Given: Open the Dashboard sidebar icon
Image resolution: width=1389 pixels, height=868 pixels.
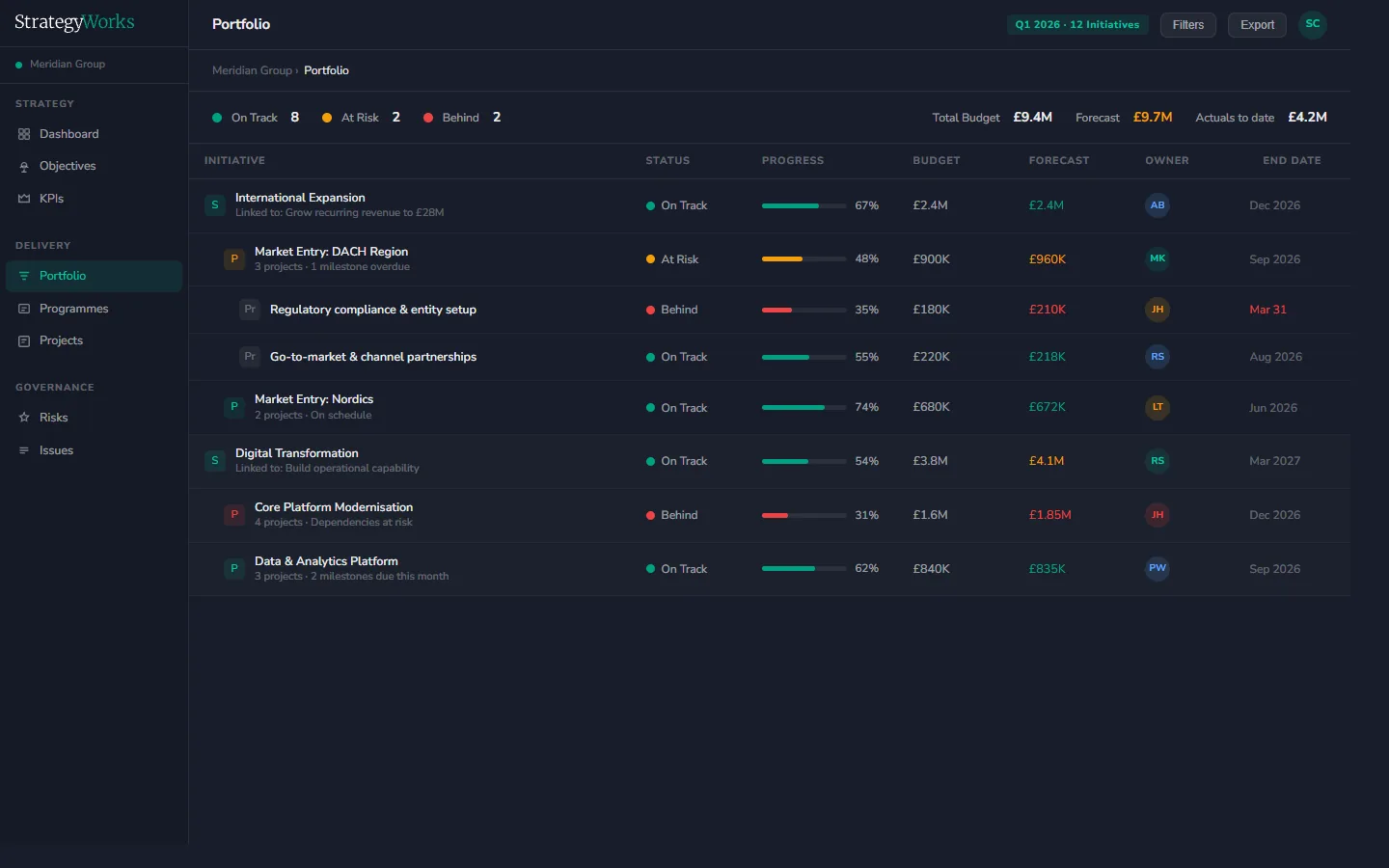Looking at the screenshot, I should click(x=23, y=133).
